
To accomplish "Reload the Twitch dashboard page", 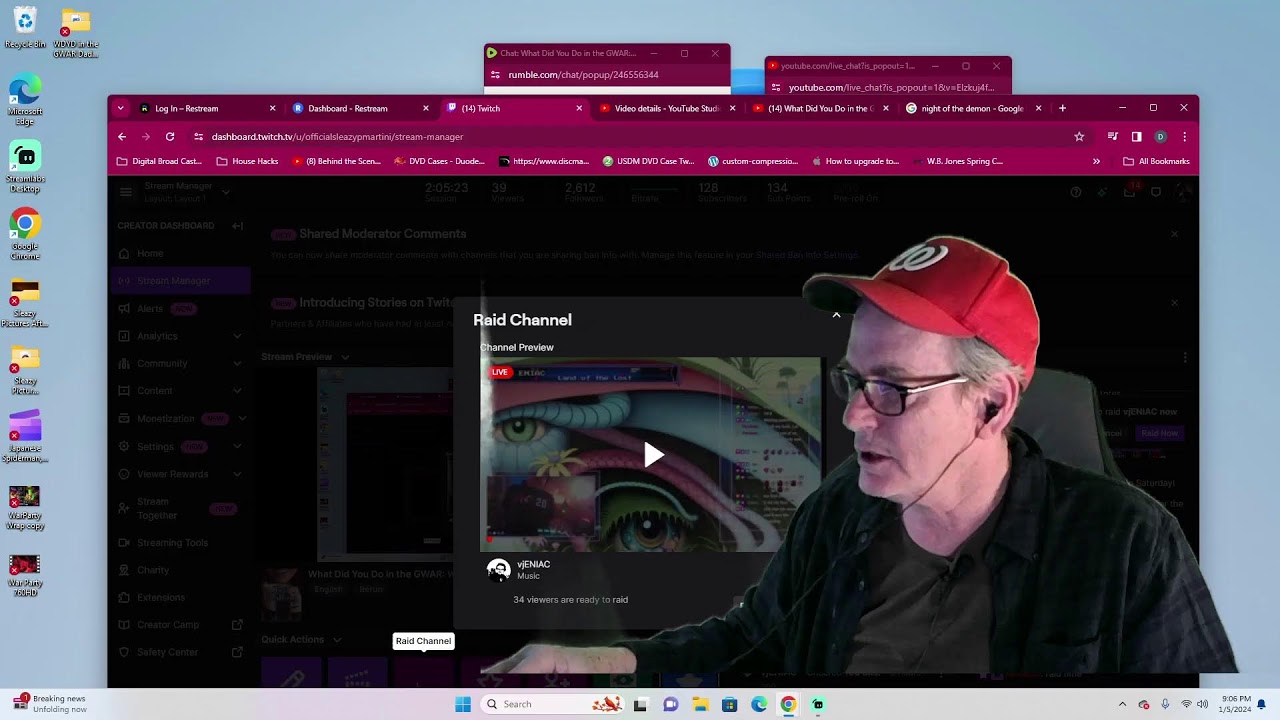I will 170,136.
